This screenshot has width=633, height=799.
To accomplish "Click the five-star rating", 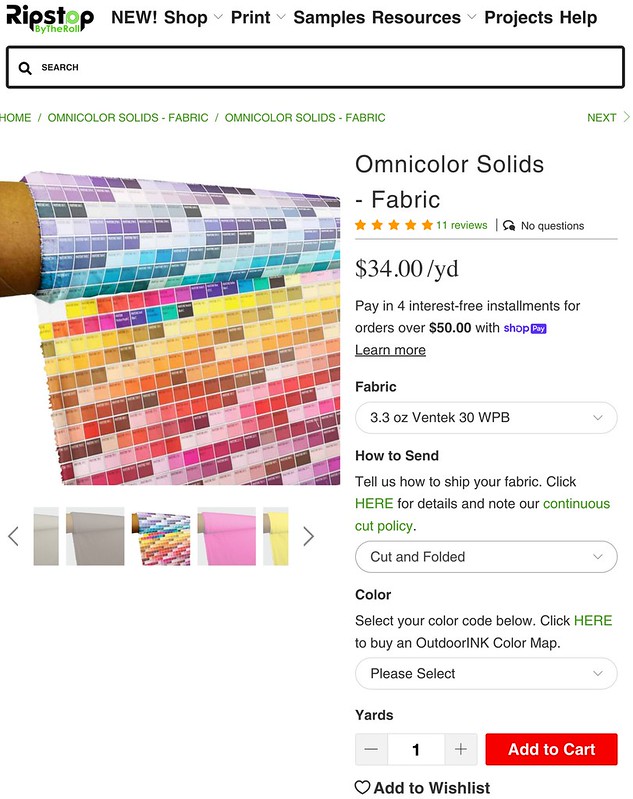I will coord(394,225).
